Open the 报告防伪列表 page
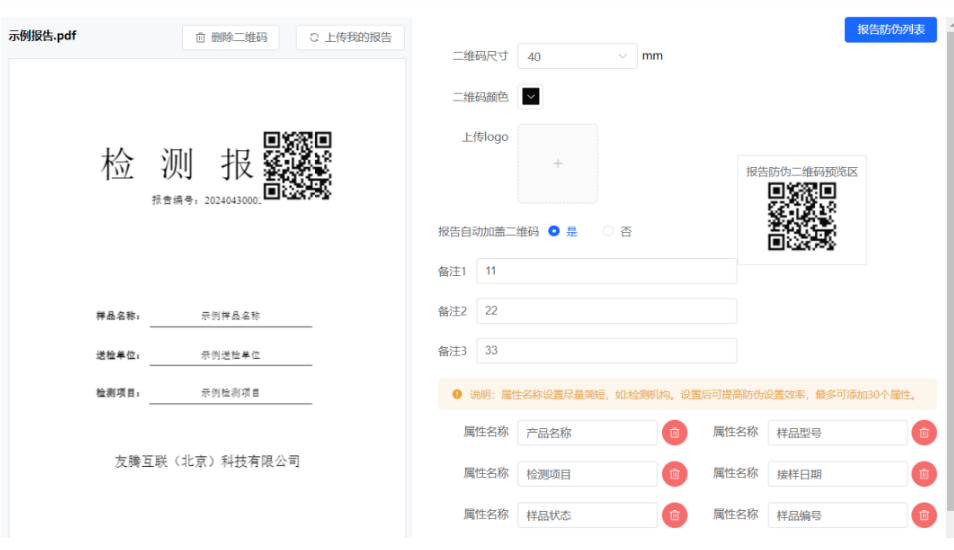Viewport: 954px width, 550px height. (x=890, y=29)
